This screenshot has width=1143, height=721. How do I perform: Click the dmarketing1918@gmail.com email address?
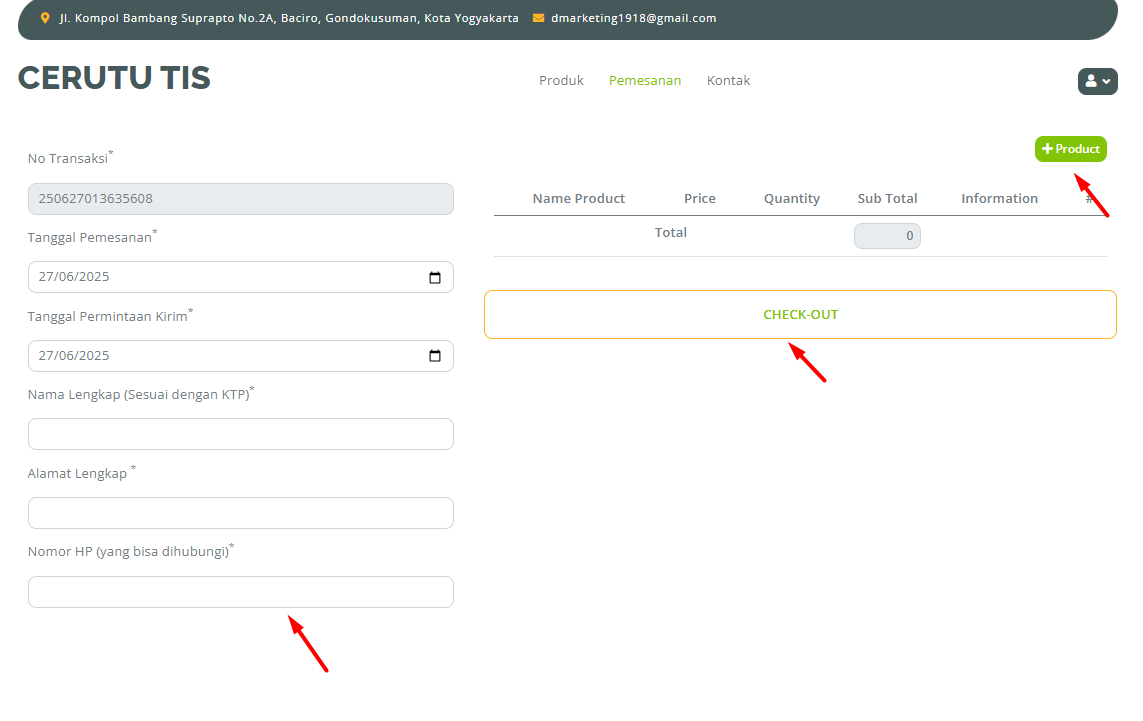coord(633,18)
